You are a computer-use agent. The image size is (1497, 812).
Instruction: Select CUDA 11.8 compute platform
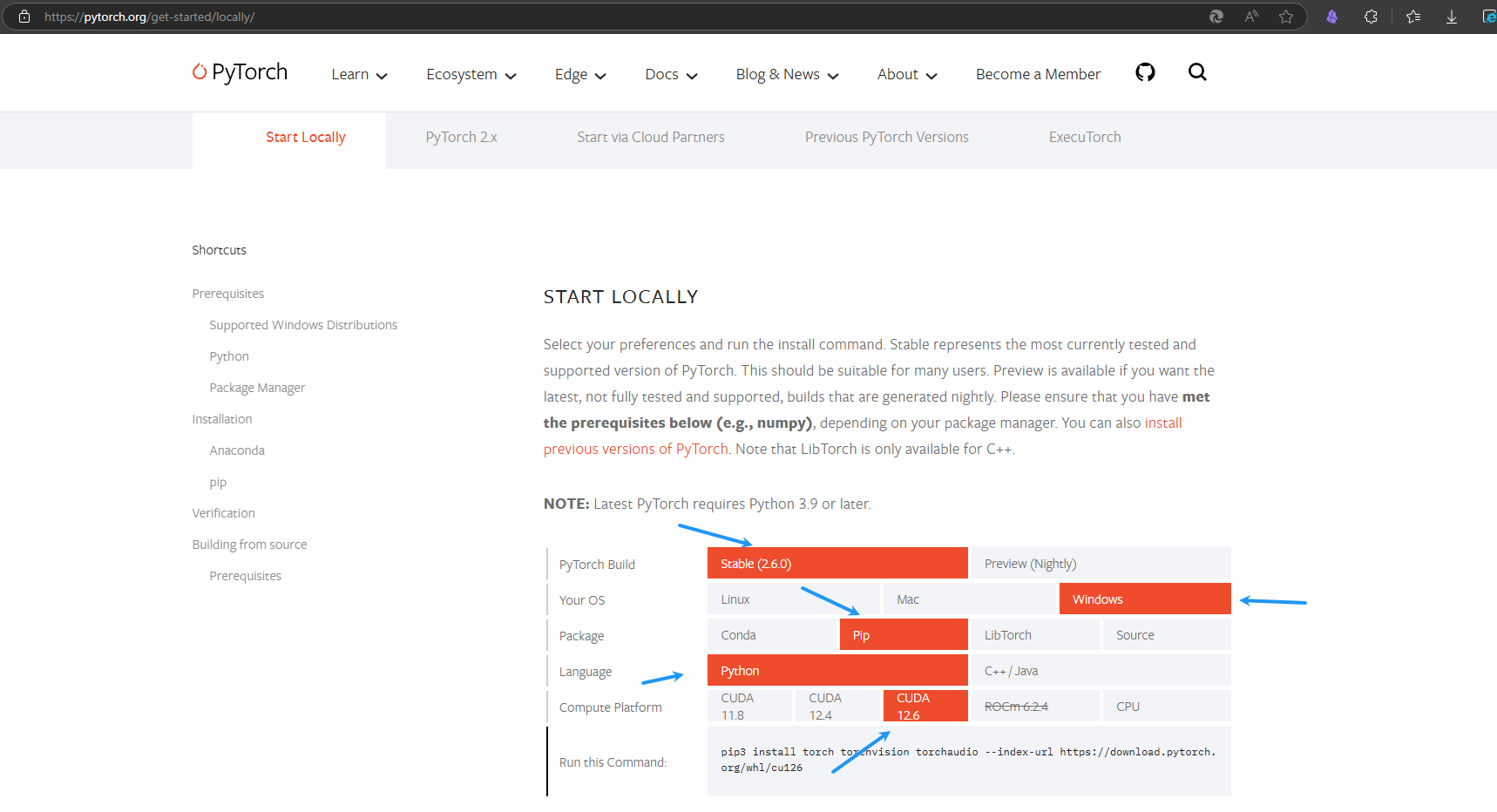749,706
